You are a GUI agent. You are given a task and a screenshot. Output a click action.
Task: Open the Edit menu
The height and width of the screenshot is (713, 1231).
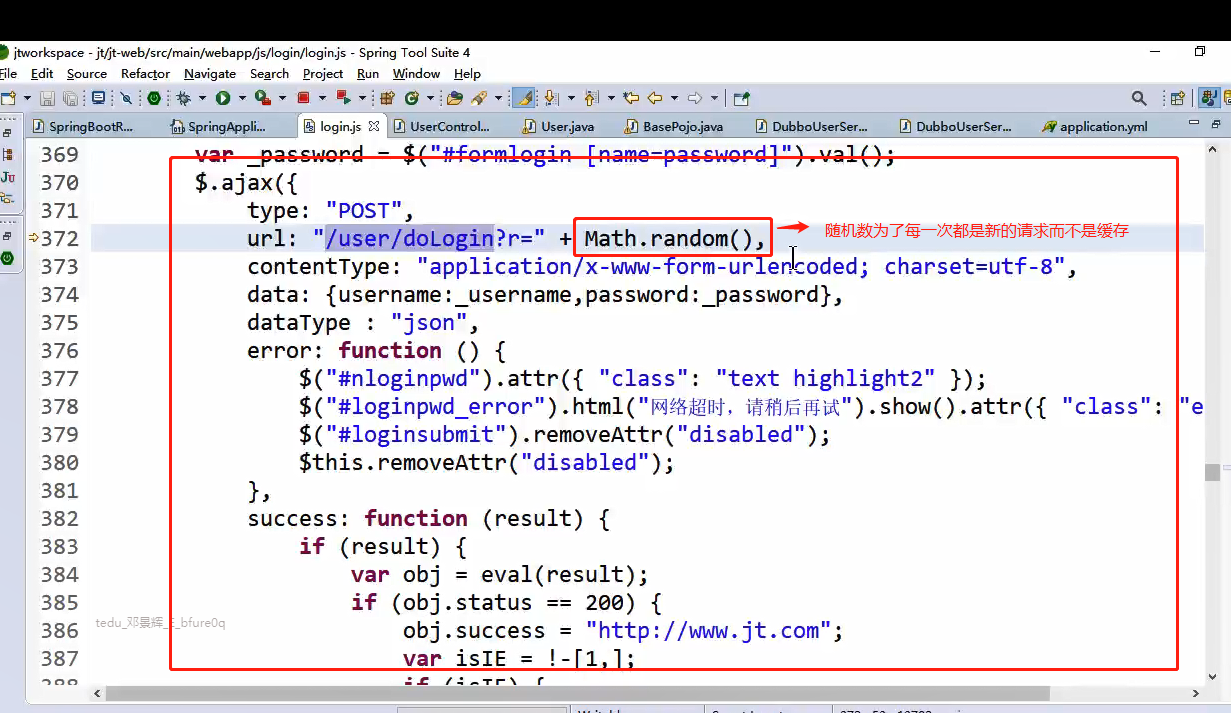pos(42,73)
